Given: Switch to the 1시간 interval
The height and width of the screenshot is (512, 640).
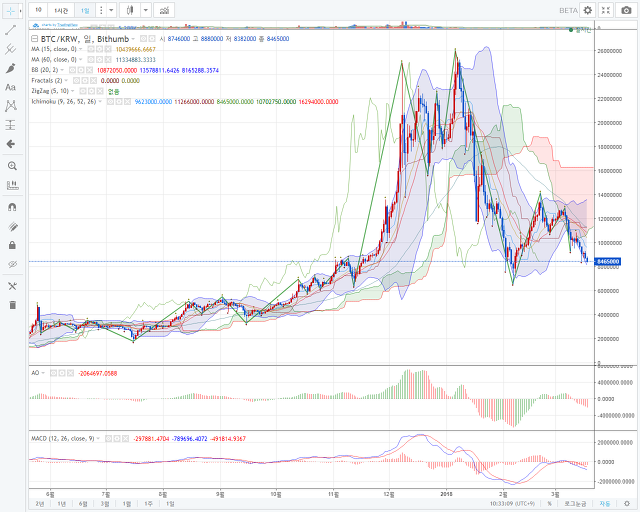Looking at the screenshot, I should coord(61,10).
